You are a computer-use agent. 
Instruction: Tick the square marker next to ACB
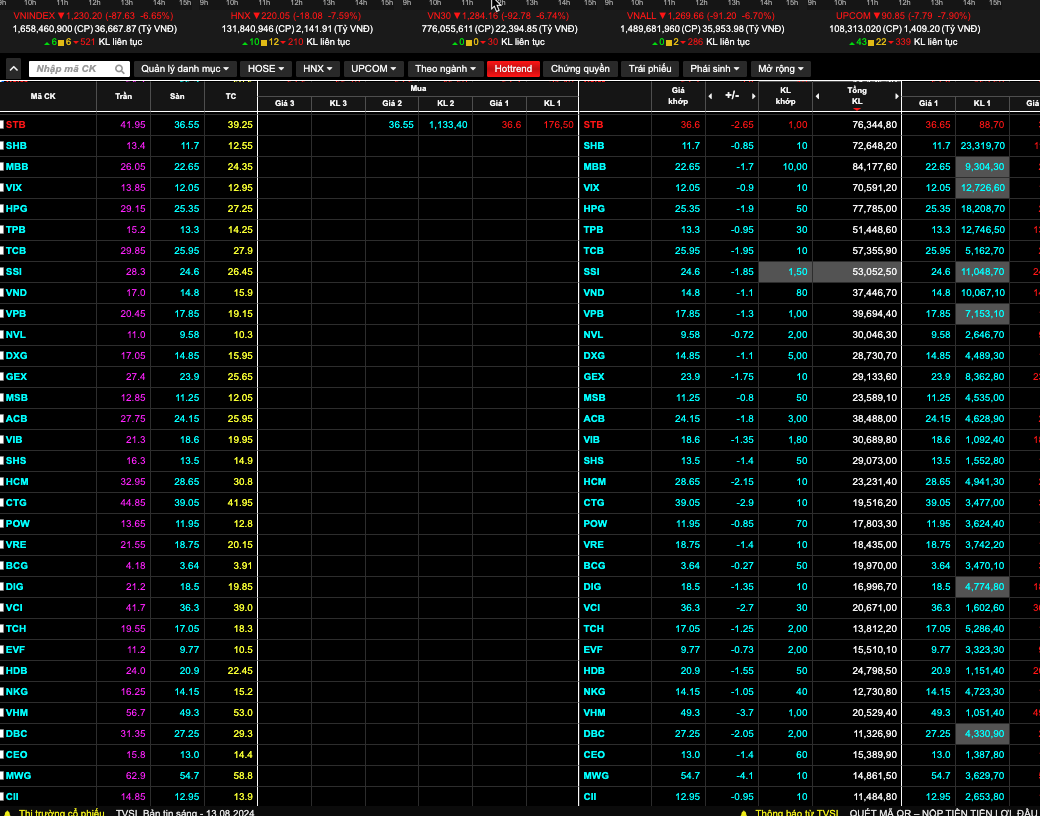pyautogui.click(x=2, y=419)
